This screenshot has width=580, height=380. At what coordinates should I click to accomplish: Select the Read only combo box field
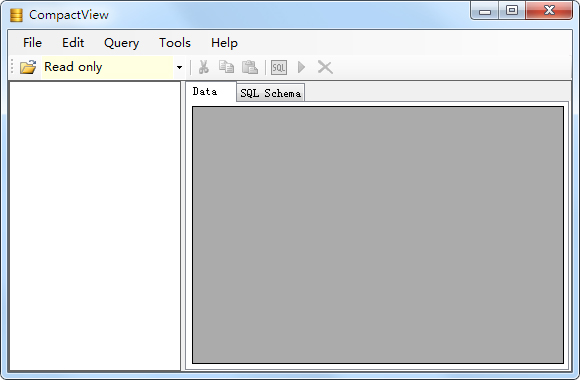click(107, 67)
